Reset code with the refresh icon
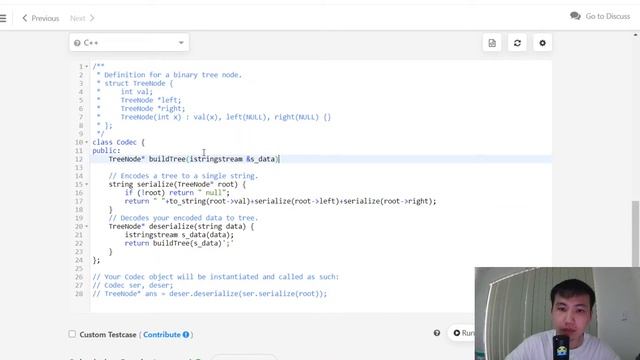Screen dimensions: 640x360 (x=517, y=43)
